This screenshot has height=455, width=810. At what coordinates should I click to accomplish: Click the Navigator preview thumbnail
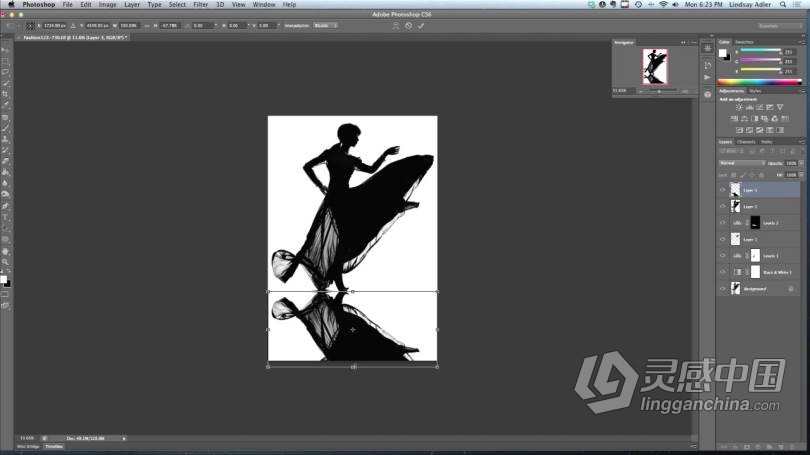pyautogui.click(x=655, y=67)
